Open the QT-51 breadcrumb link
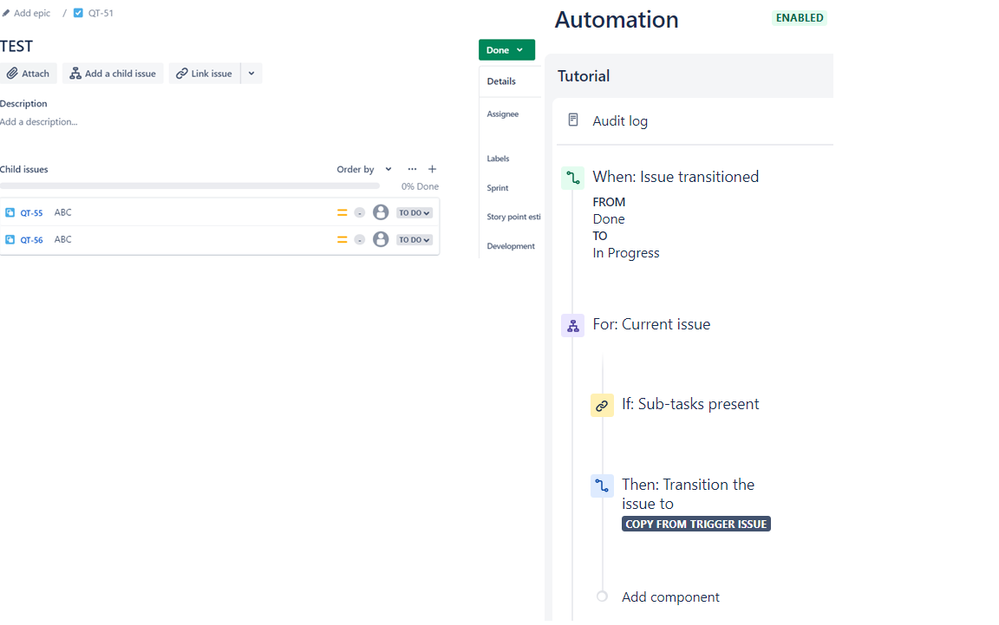The width and height of the screenshot is (999, 625). pyautogui.click(x=101, y=13)
